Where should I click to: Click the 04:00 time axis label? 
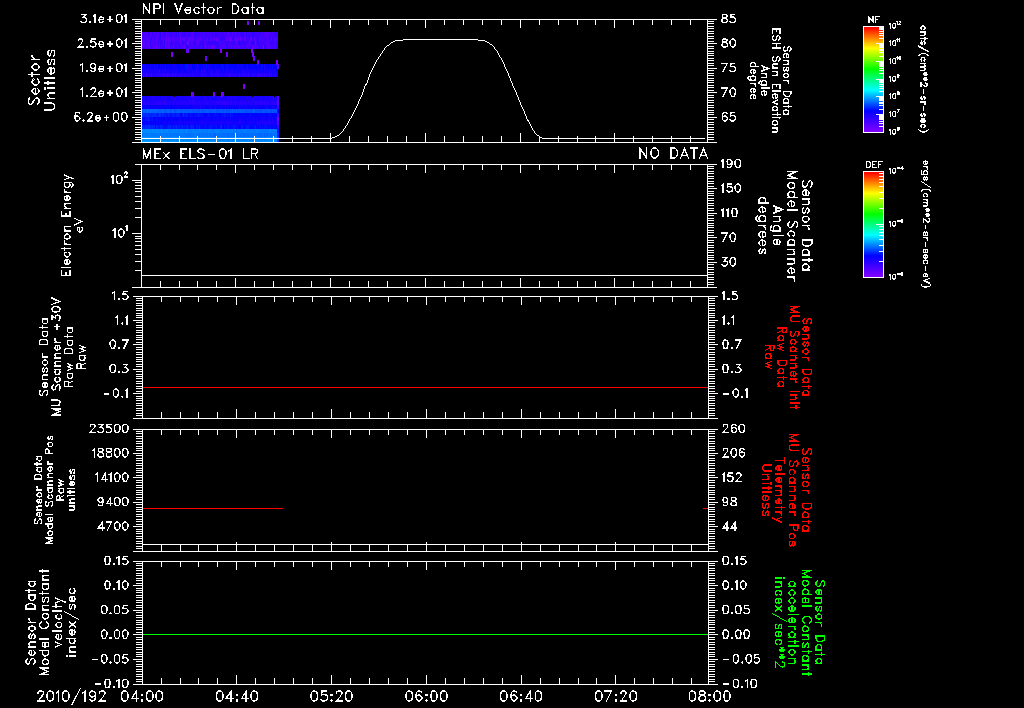(141, 696)
